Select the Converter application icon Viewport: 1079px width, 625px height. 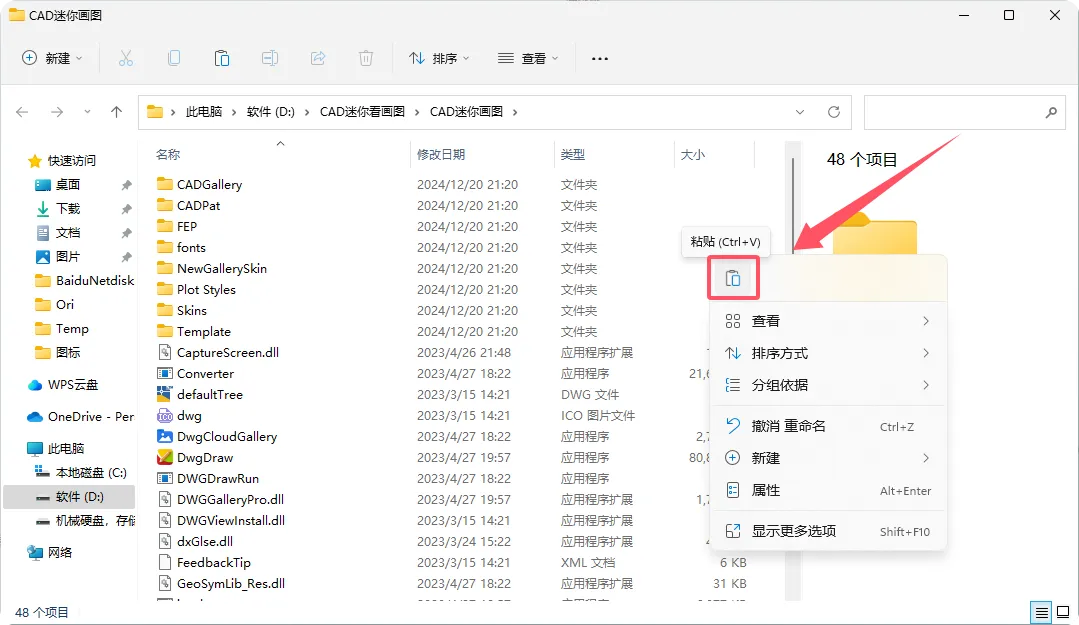coord(164,373)
